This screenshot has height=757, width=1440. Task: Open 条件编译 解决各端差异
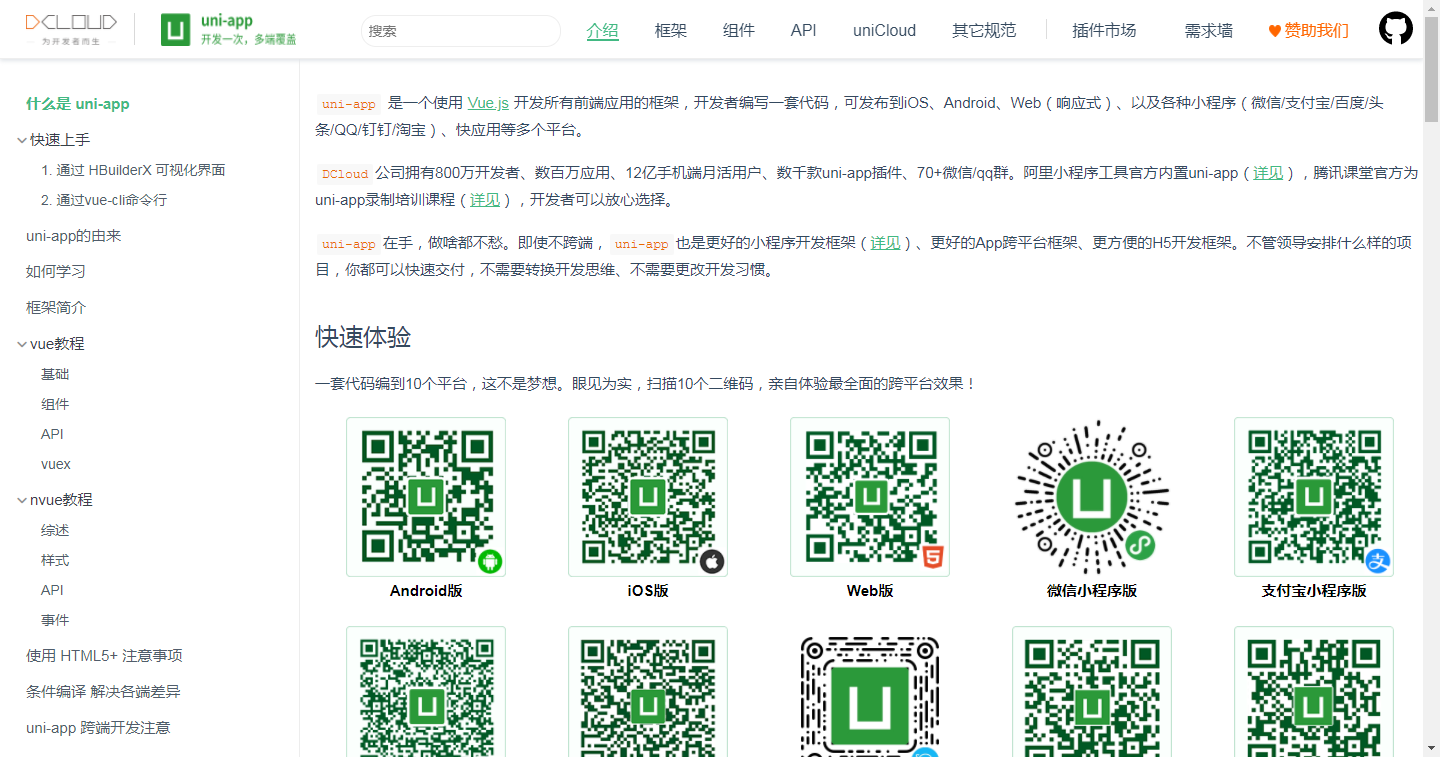click(x=103, y=692)
